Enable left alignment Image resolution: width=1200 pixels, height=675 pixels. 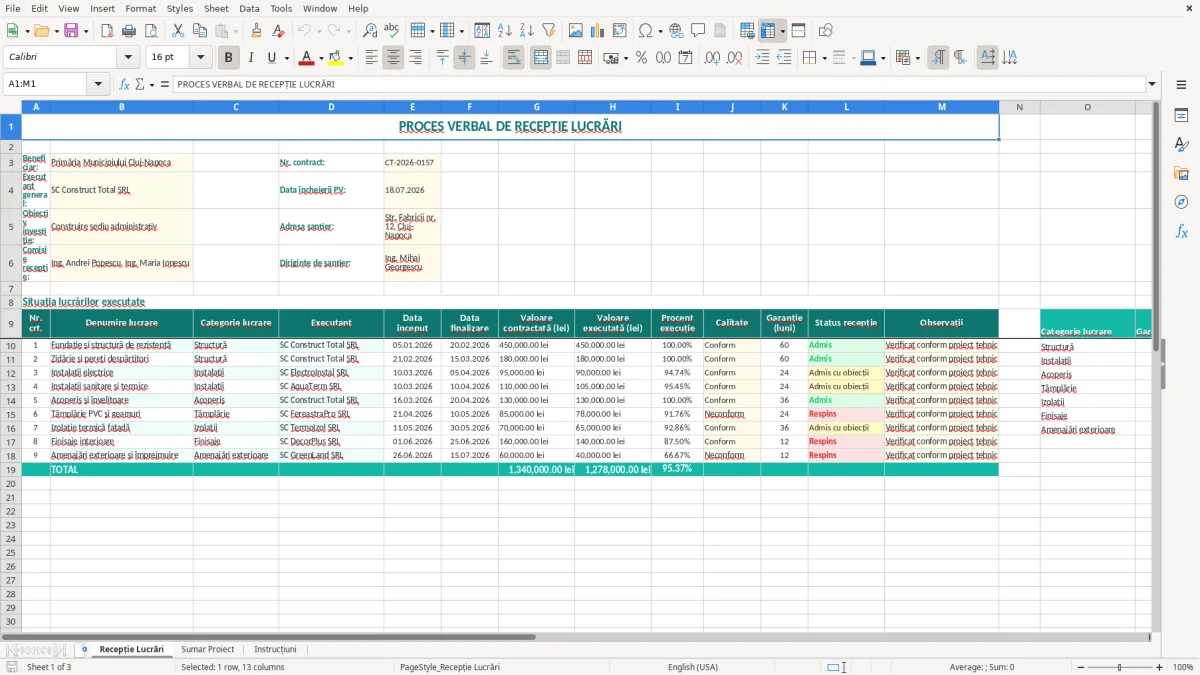point(371,58)
